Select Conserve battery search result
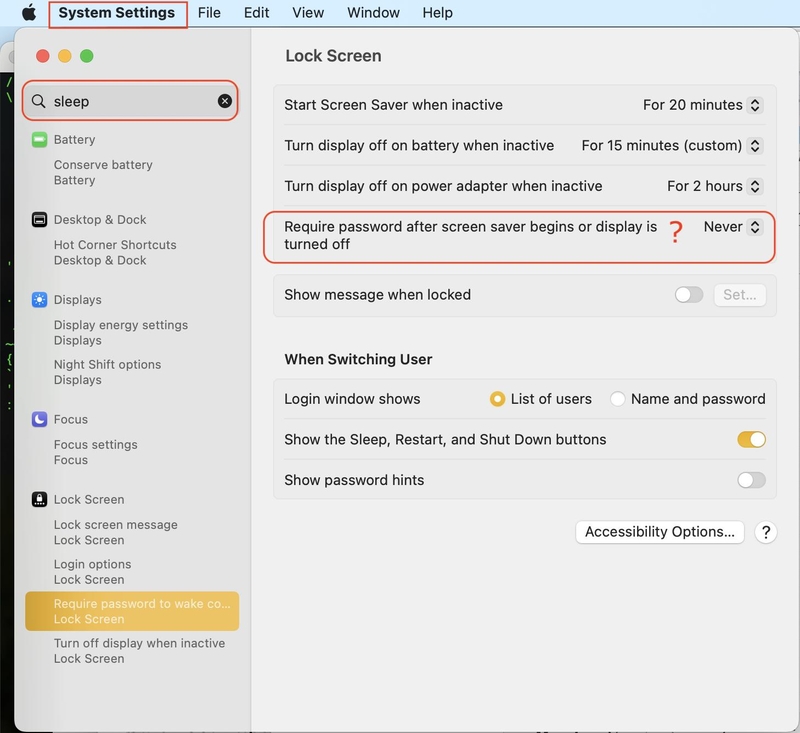 132,172
